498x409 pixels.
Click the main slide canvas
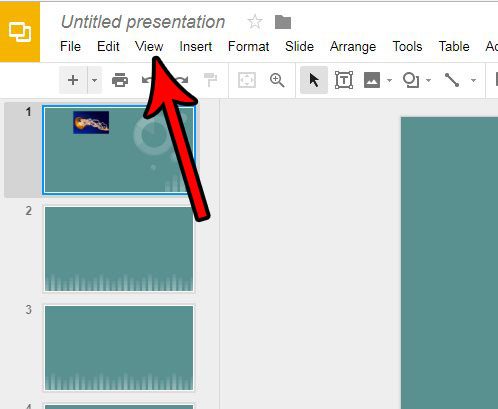tap(449, 263)
